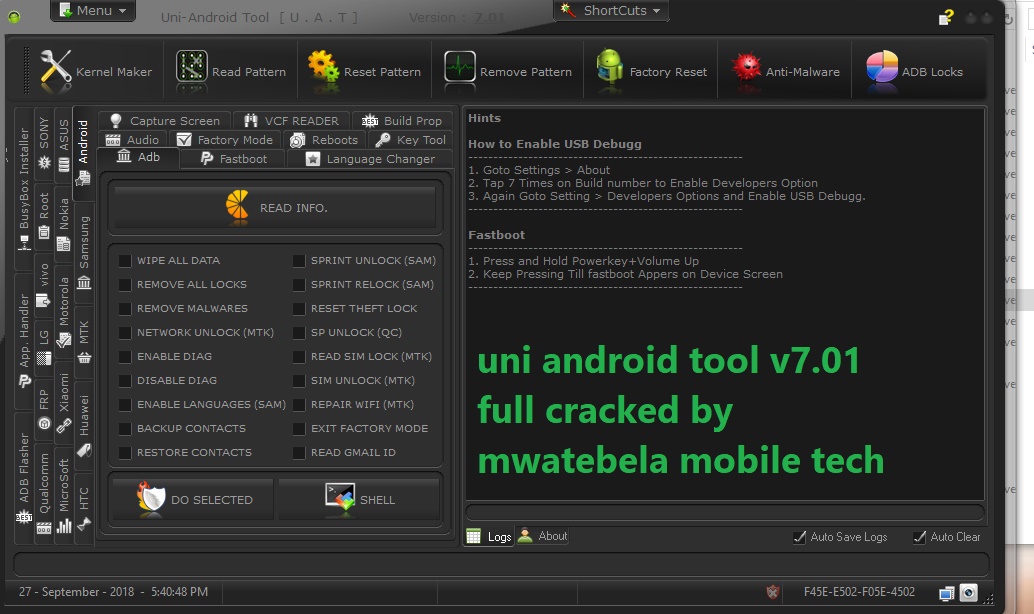Open the Language Changer tab
Viewport: 1034px width, 614px height.
click(x=370, y=159)
